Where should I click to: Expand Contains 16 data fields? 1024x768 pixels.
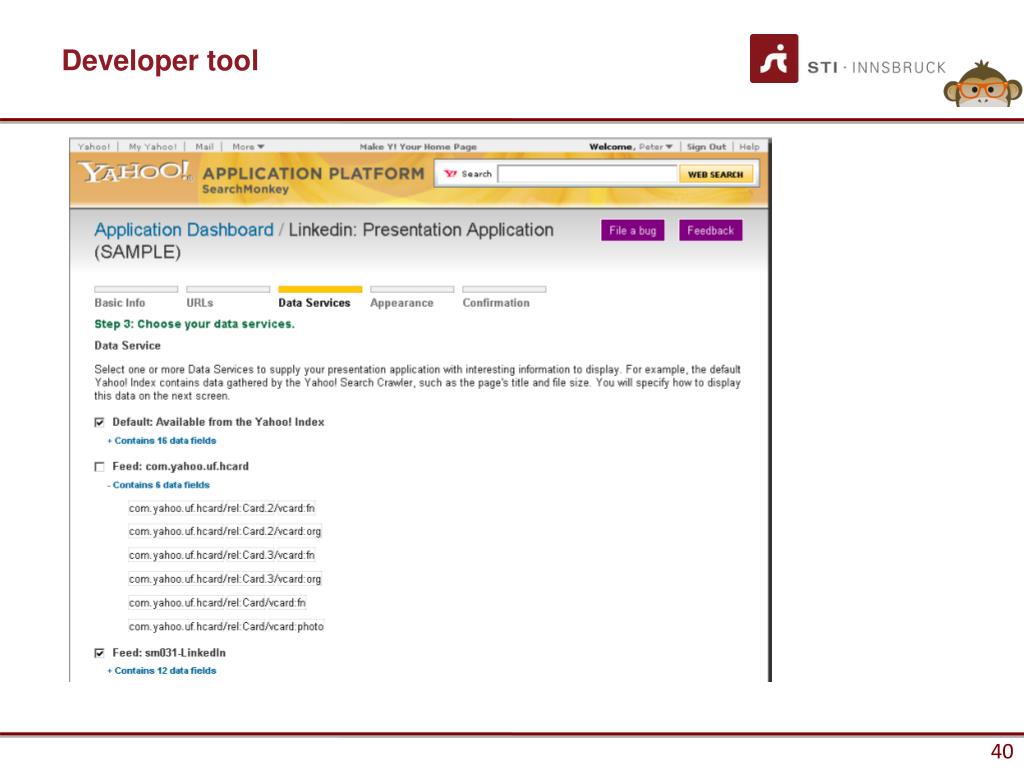(x=162, y=441)
